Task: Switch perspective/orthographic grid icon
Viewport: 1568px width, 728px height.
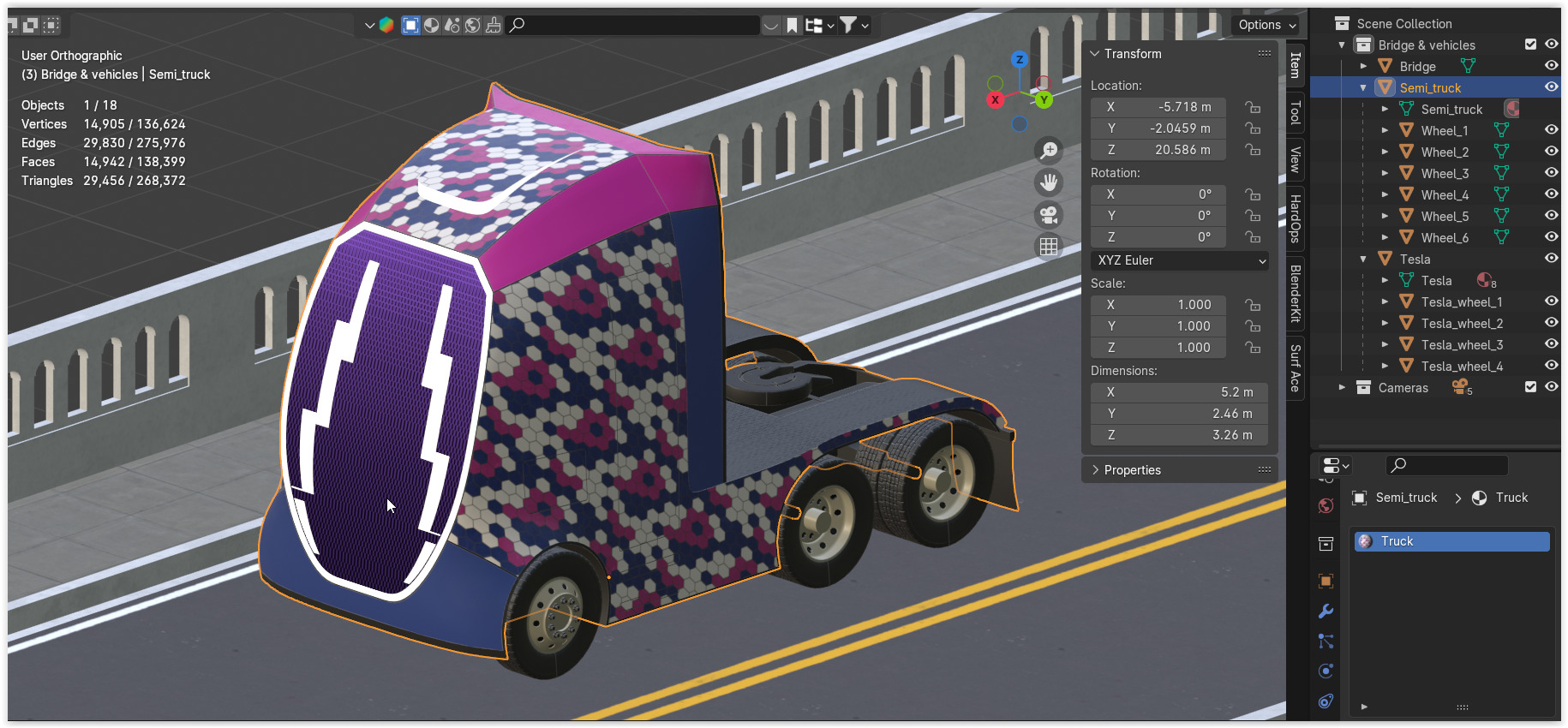Action: pos(1049,247)
